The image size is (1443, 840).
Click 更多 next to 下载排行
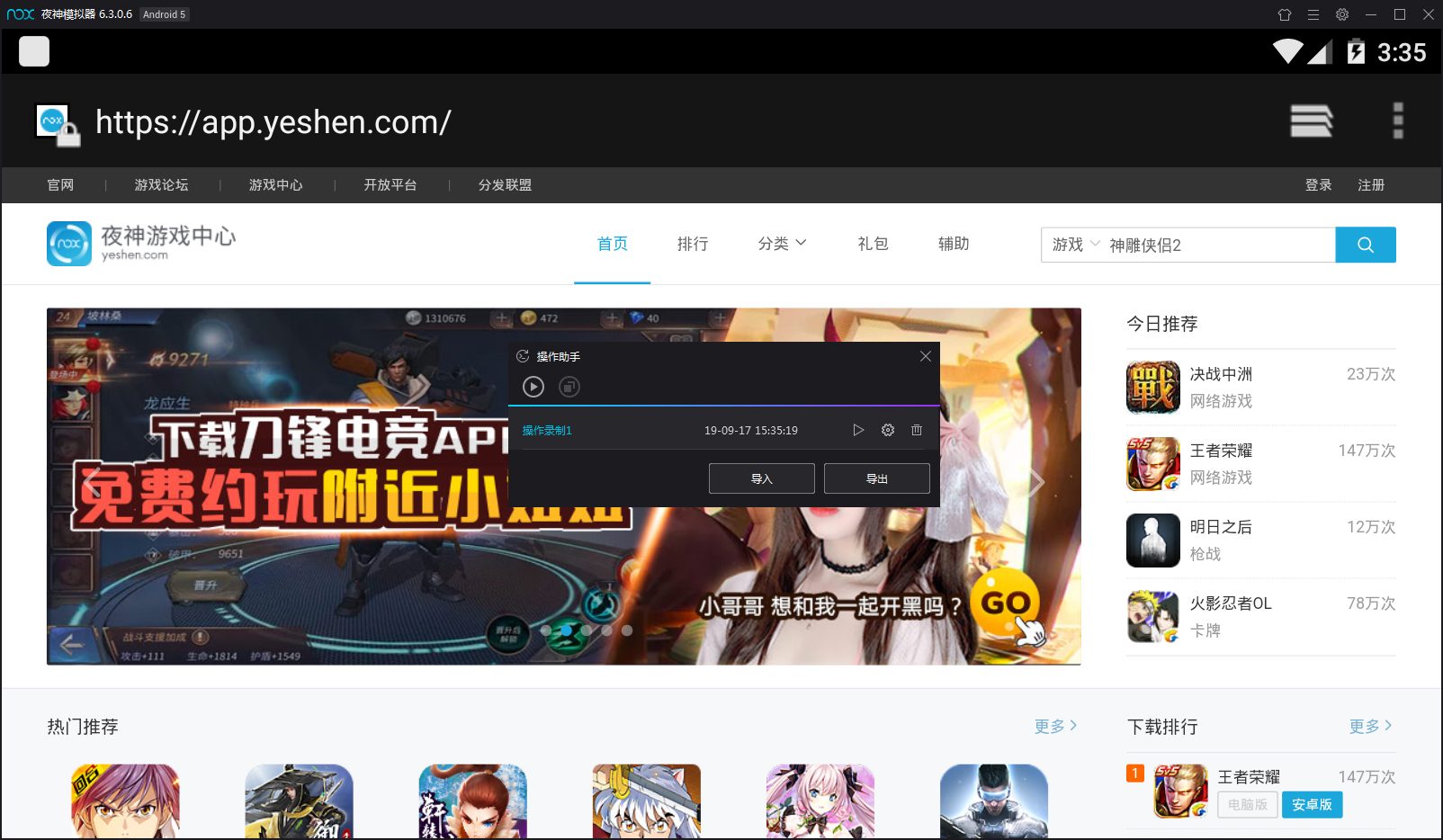[1370, 726]
